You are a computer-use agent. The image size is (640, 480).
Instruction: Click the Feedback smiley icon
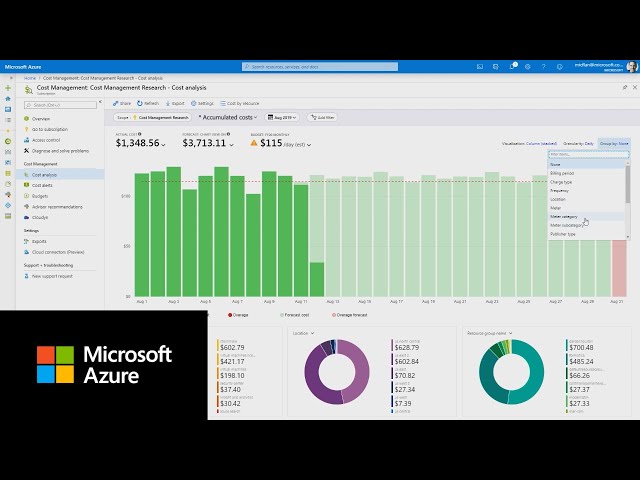(x=560, y=67)
